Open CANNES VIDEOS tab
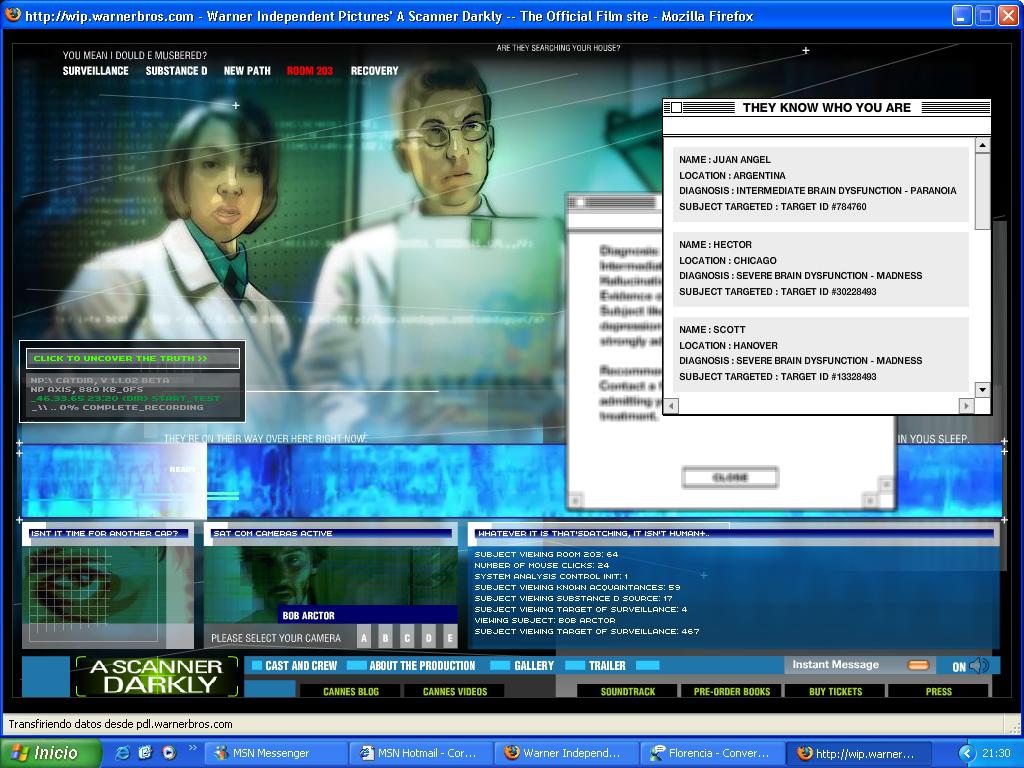The height and width of the screenshot is (768, 1024). click(x=455, y=691)
